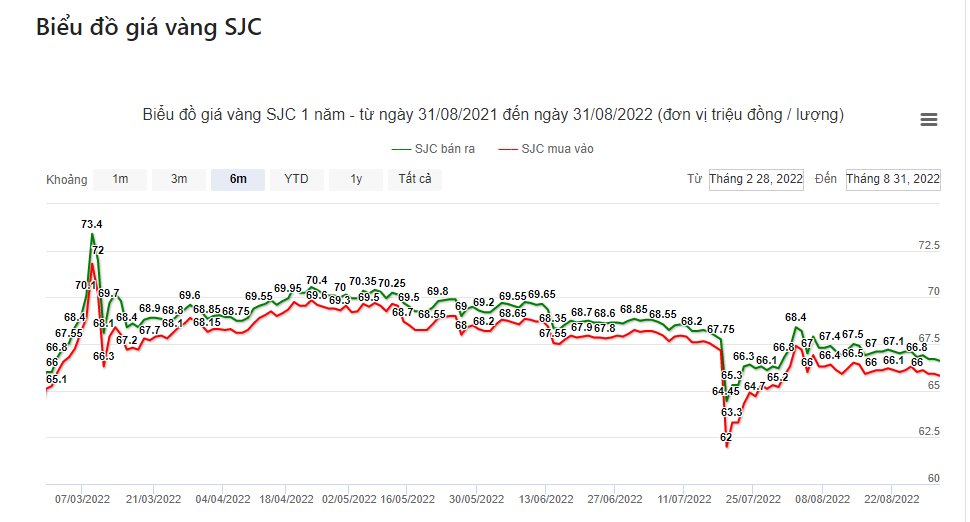This screenshot has width=970, height=522.
Task: Click the 73.4 peak data label
Action: [x=92, y=225]
